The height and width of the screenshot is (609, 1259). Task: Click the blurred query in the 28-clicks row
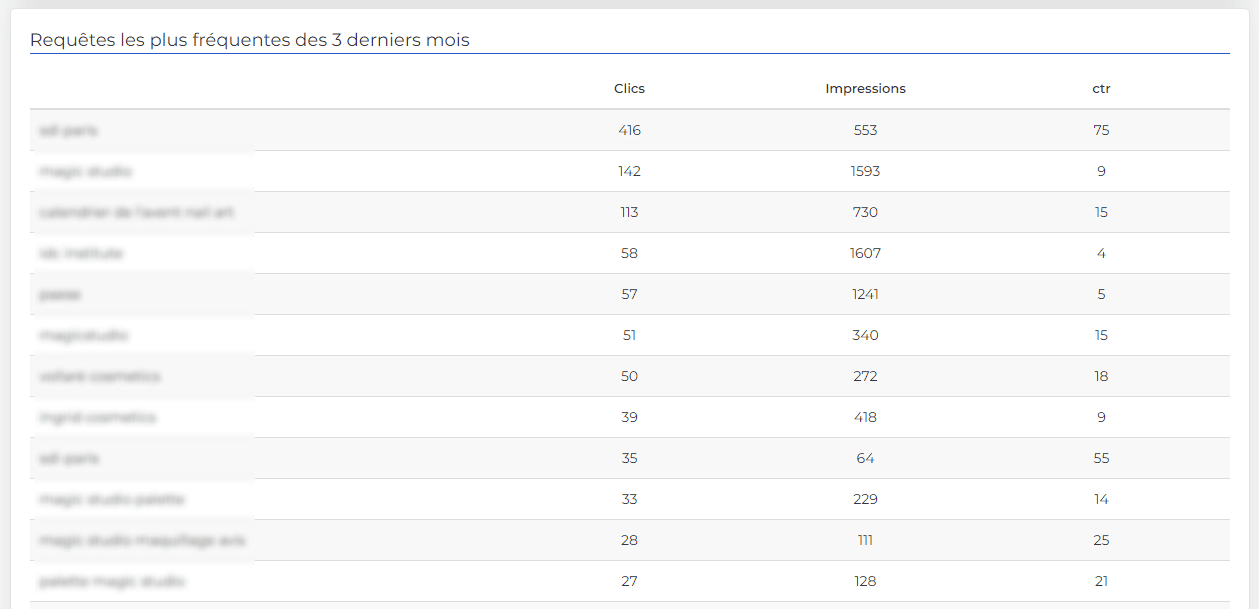coord(142,540)
